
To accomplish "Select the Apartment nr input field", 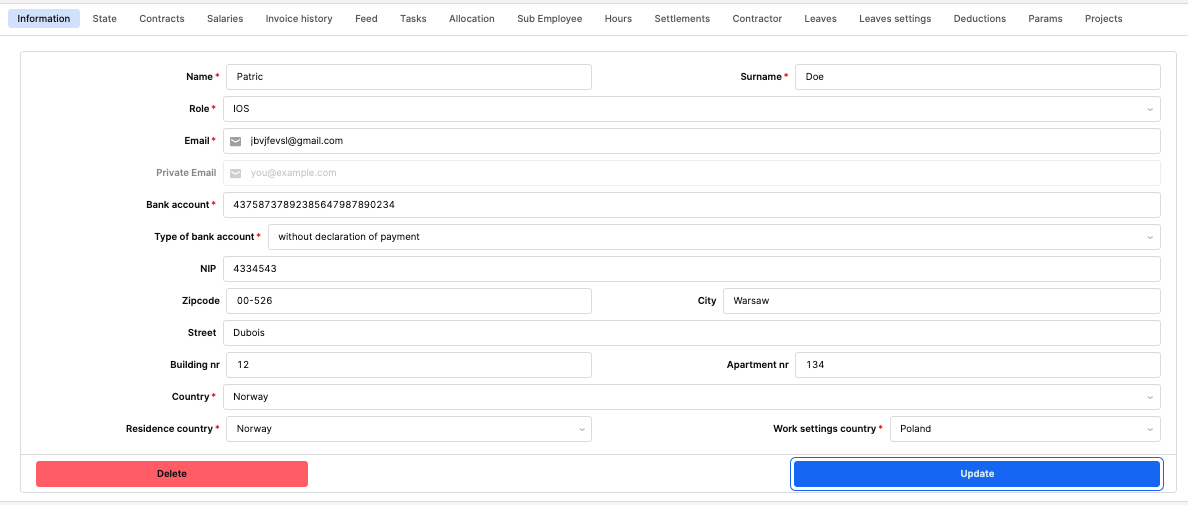I will (x=977, y=365).
